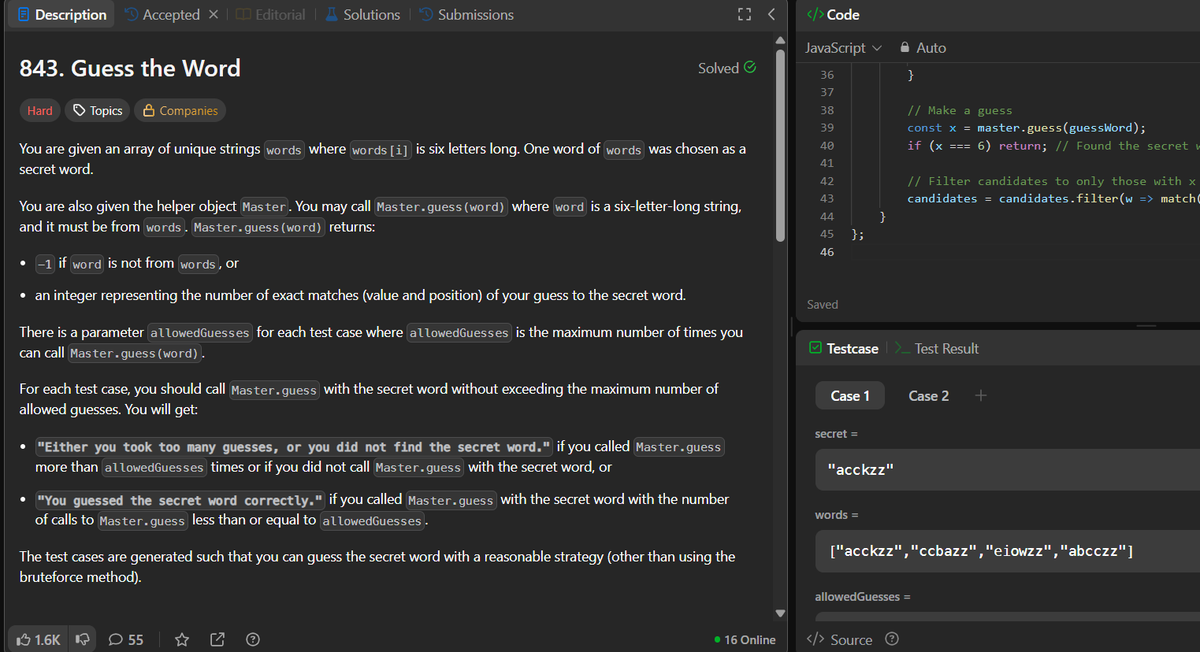The width and height of the screenshot is (1200, 652).
Task: Open the help icon next to Source
Action: pos(893,639)
